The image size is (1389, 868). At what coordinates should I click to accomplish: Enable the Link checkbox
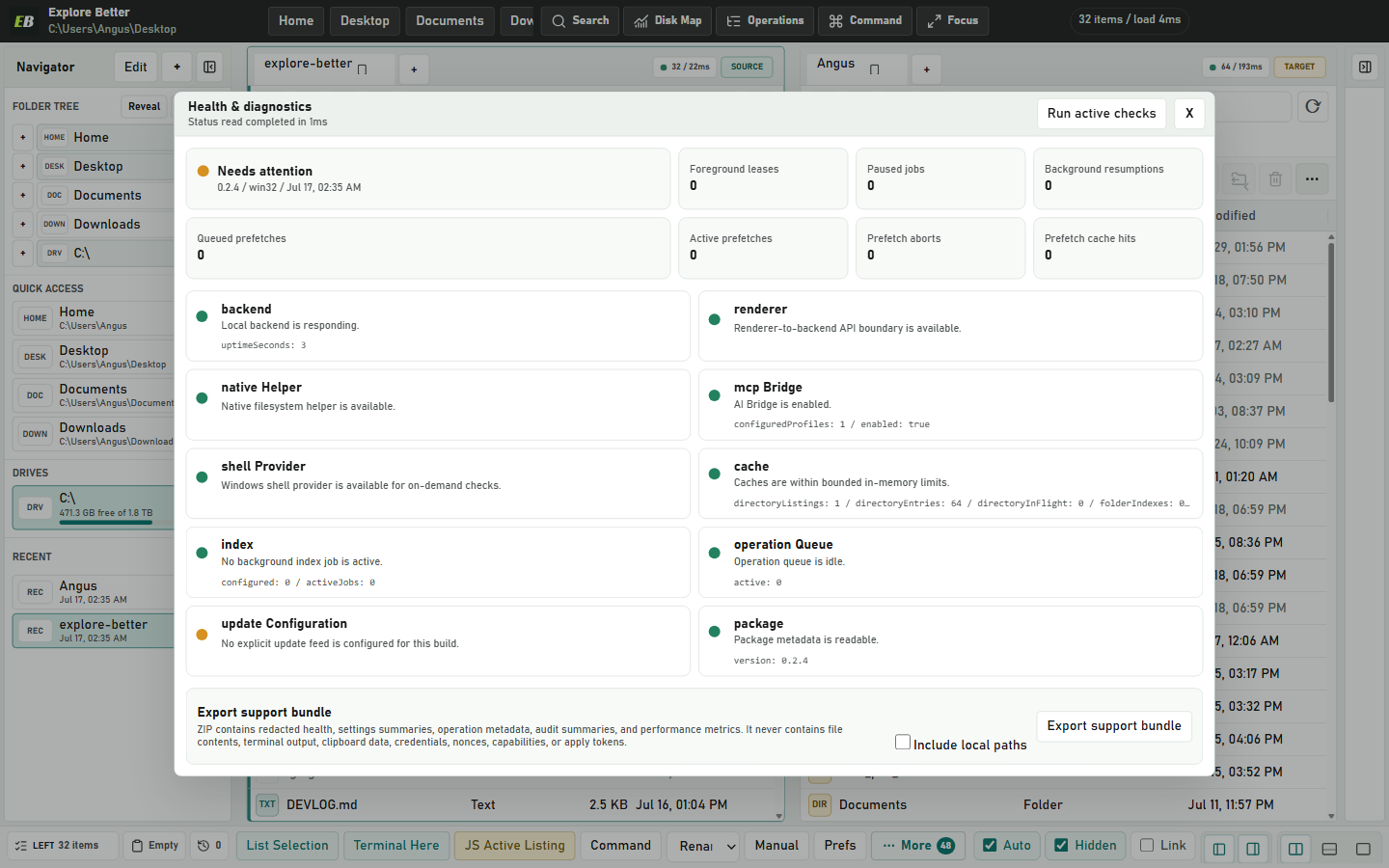coord(1147,845)
